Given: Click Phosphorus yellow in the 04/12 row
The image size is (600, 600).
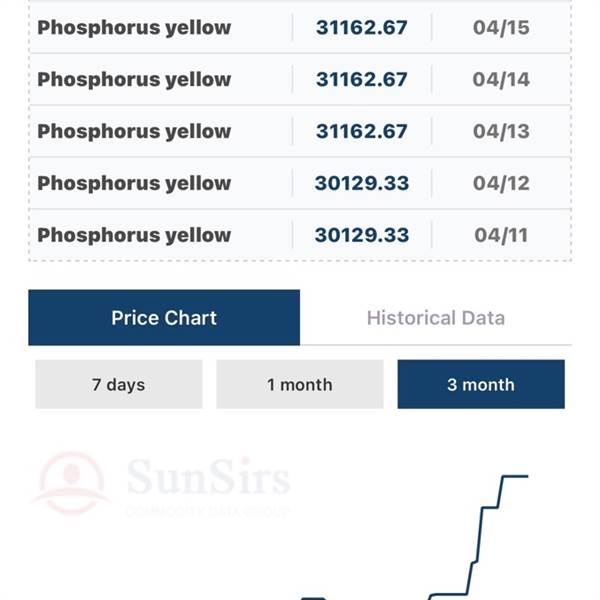Looking at the screenshot, I should [134, 184].
